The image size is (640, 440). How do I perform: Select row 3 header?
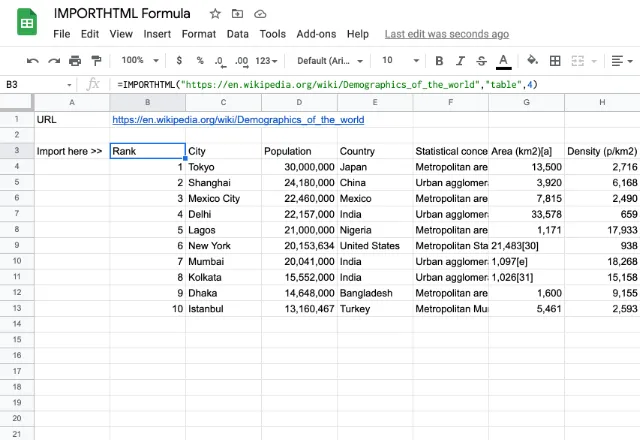(17, 151)
